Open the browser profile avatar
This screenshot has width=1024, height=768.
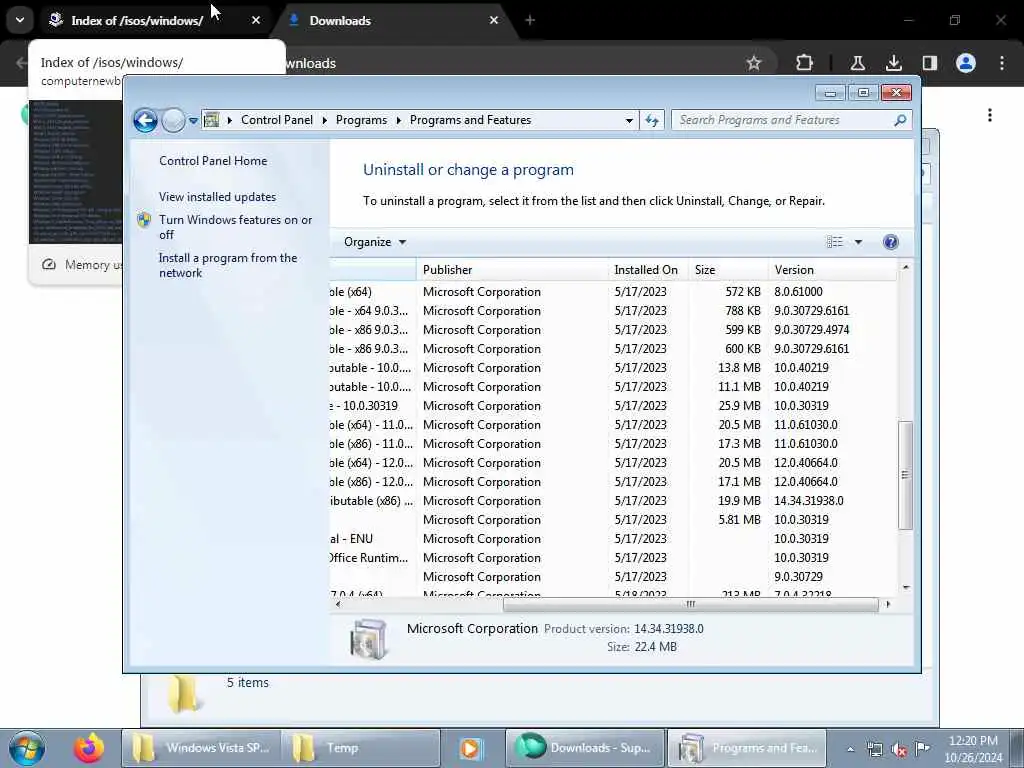click(x=966, y=63)
